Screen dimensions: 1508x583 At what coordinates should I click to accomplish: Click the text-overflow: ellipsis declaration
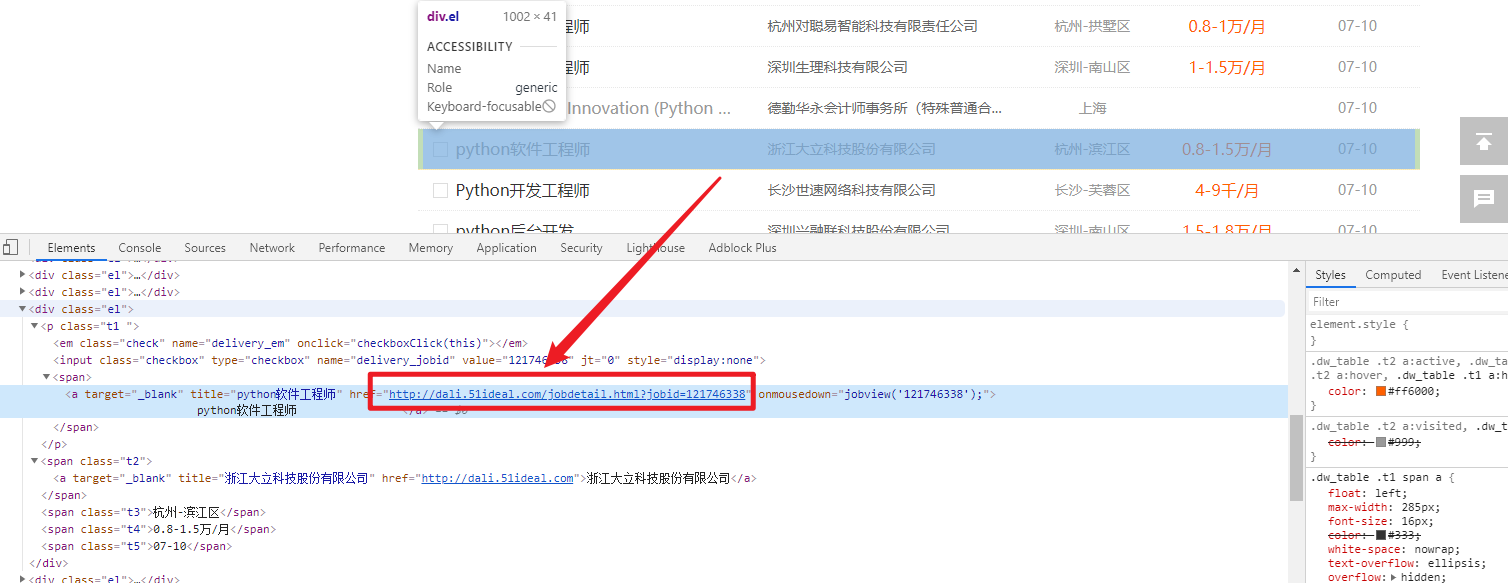point(1405,563)
